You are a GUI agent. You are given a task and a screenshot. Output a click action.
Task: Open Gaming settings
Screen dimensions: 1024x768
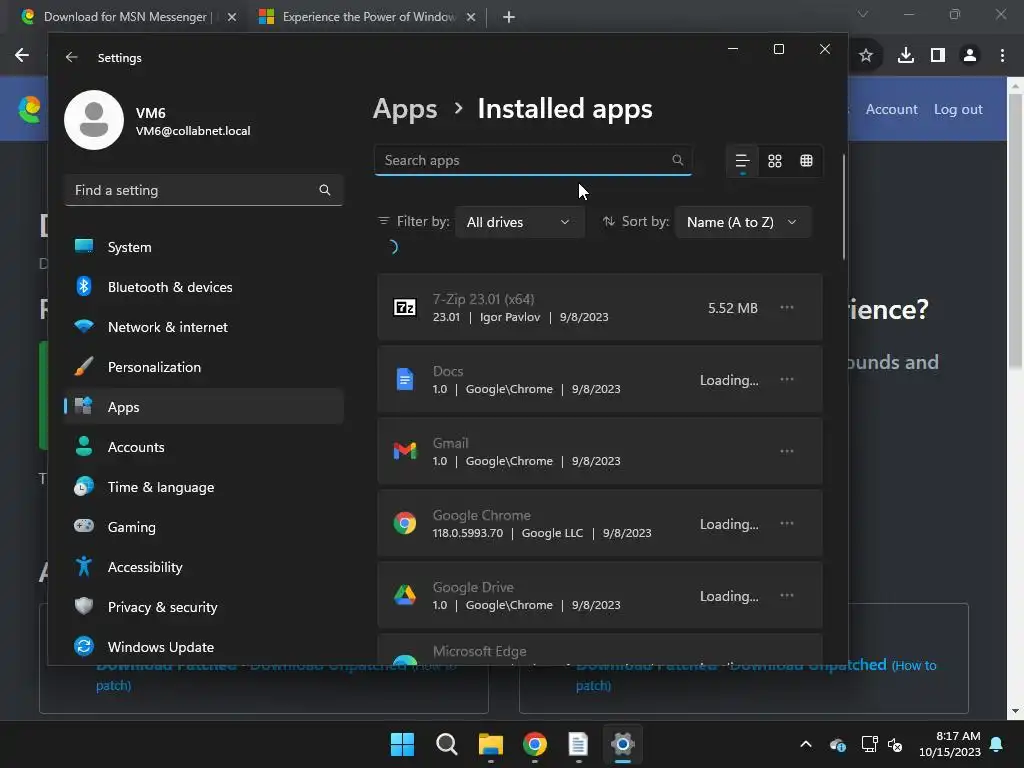pos(204,526)
